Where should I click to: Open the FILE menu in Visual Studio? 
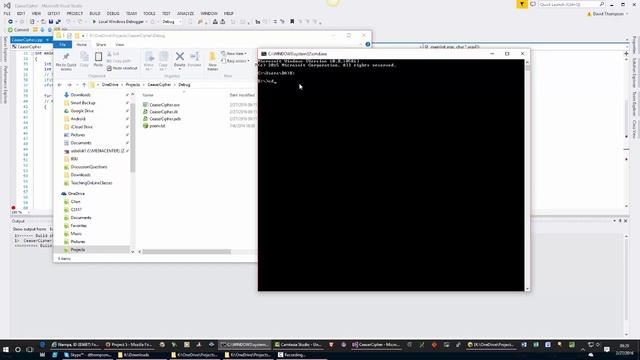coord(7,13)
